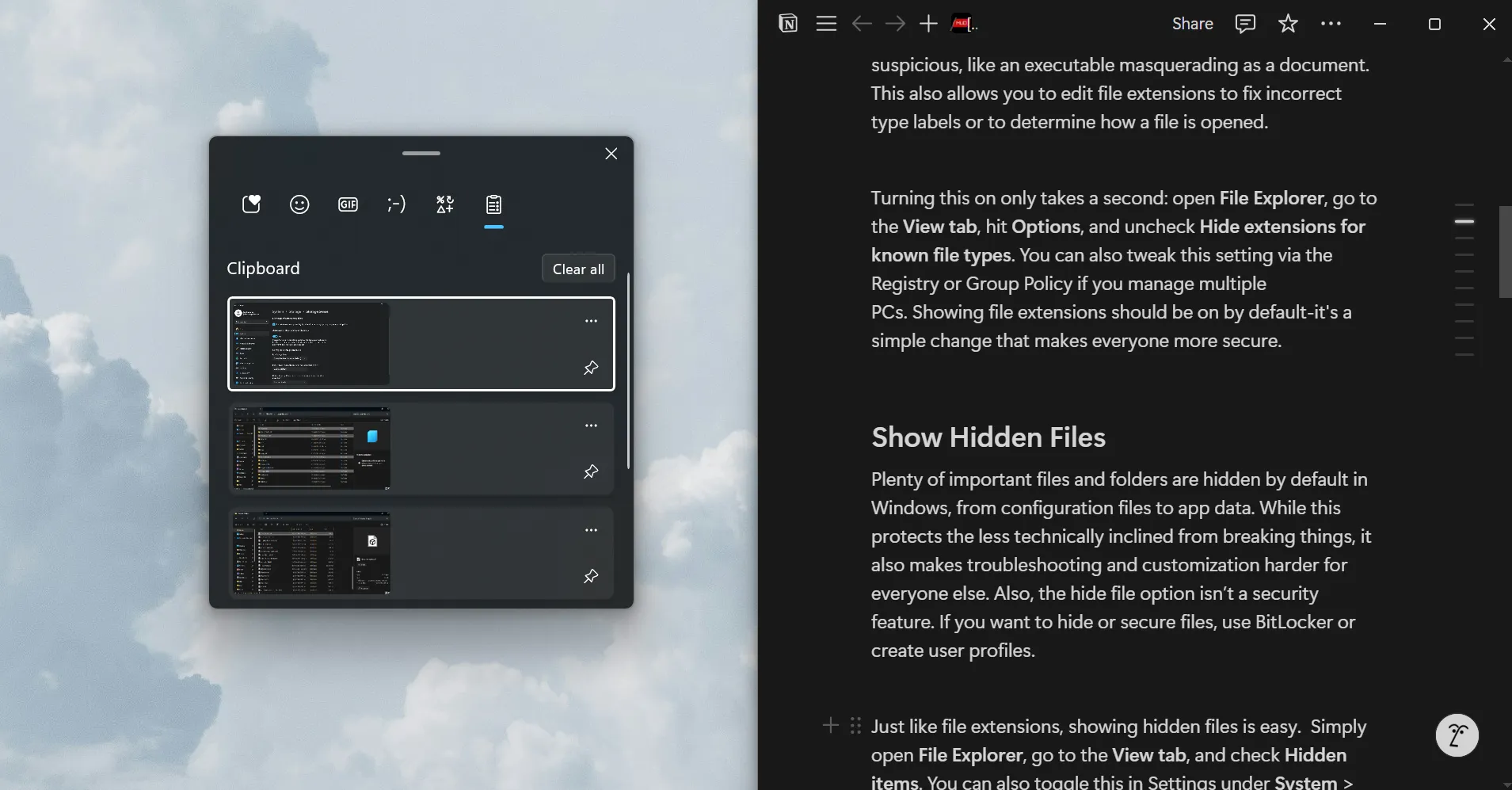
Task: Close the emoji and clipboard panel
Action: click(611, 154)
